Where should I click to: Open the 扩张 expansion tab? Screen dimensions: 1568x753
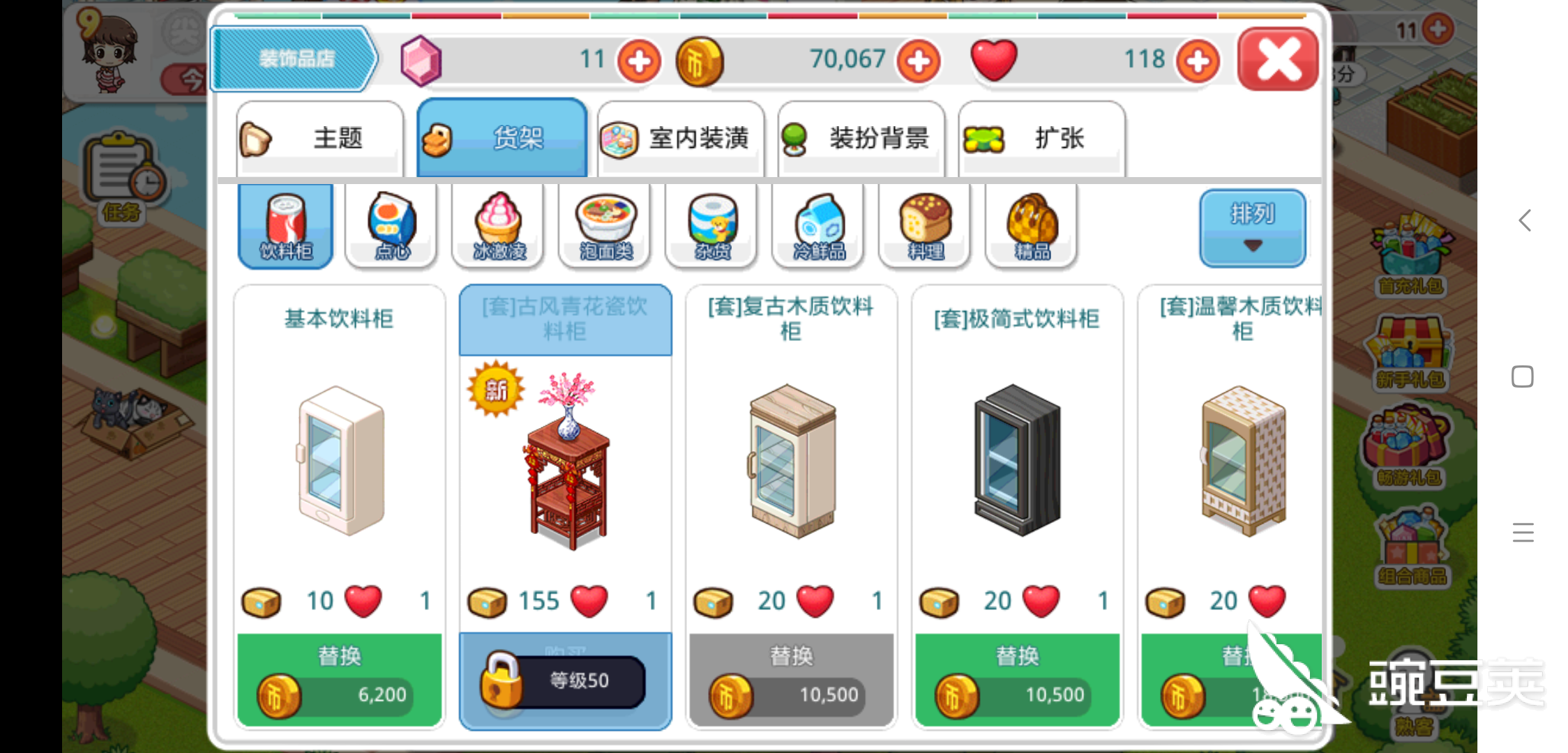point(1042,138)
